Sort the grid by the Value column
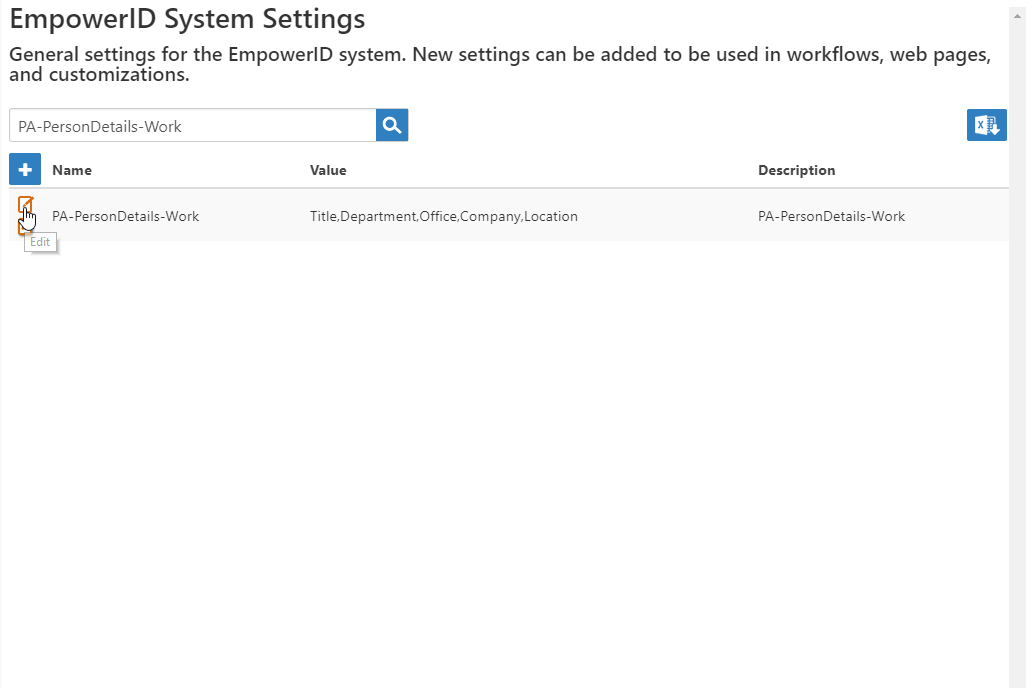1035x688 pixels. 328,170
